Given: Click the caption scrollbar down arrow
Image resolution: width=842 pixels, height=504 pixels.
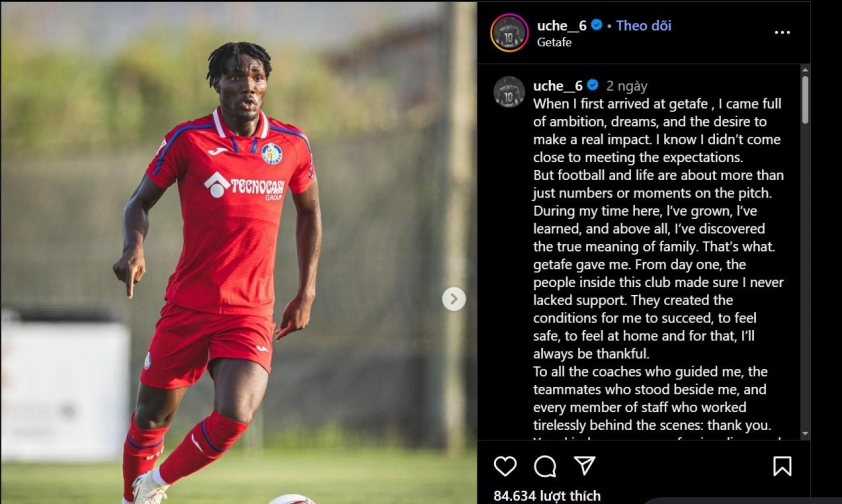Looking at the screenshot, I should coord(804,433).
